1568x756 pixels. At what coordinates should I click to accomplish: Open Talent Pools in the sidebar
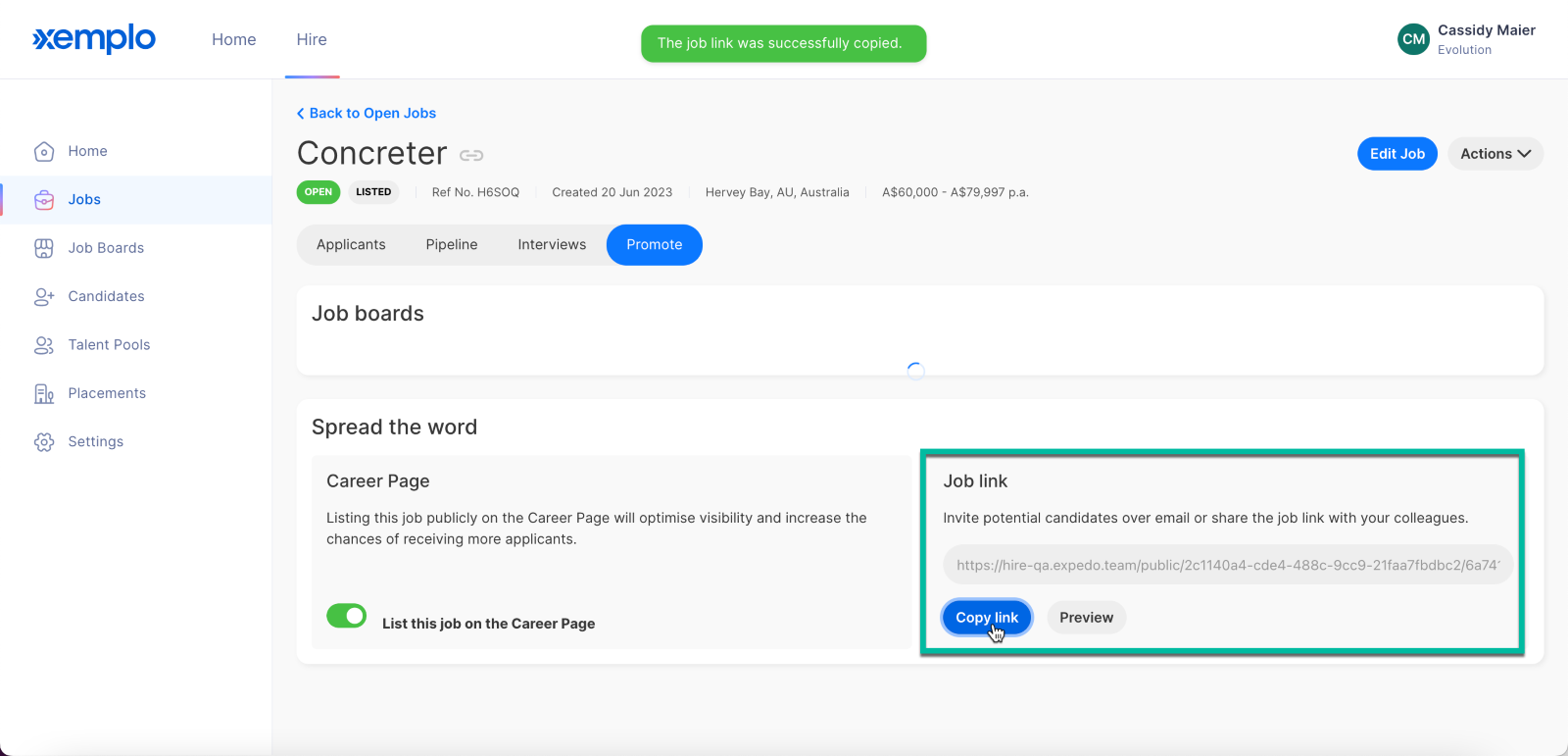(x=136, y=345)
